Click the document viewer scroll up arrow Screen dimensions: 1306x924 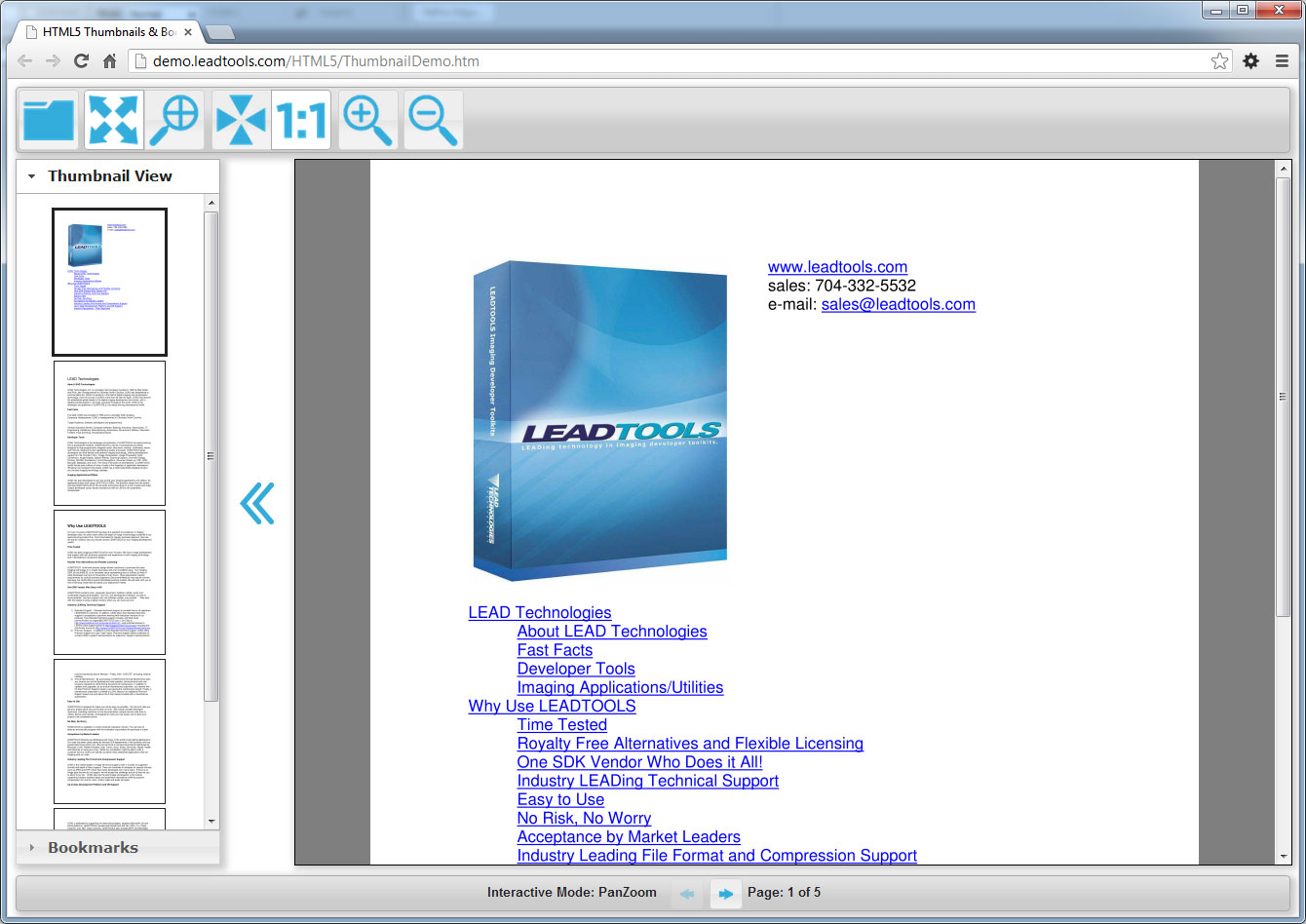pyautogui.click(x=1284, y=169)
